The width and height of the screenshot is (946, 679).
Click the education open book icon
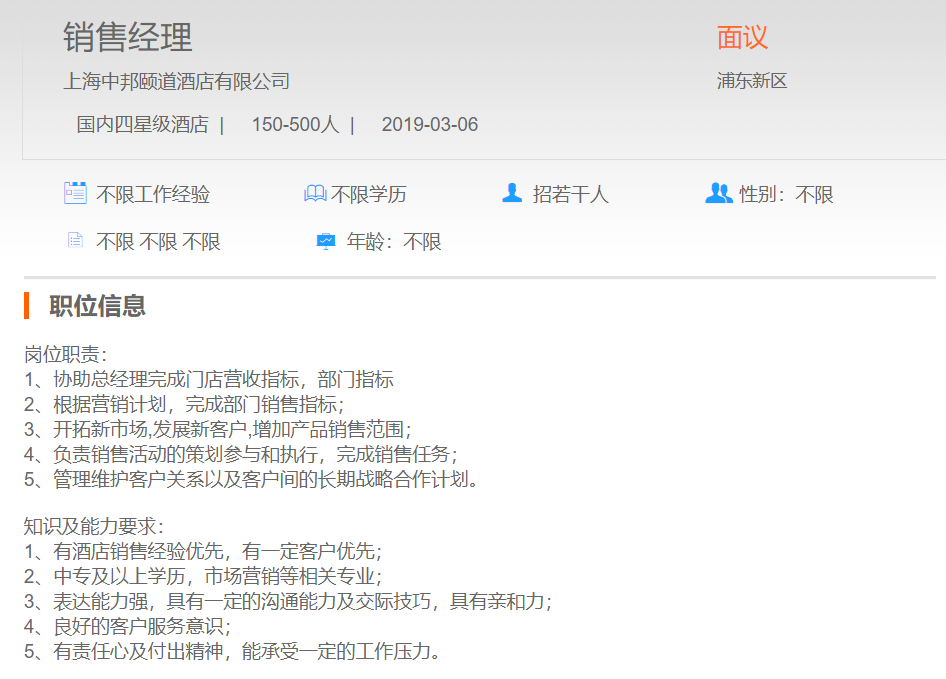pos(315,193)
